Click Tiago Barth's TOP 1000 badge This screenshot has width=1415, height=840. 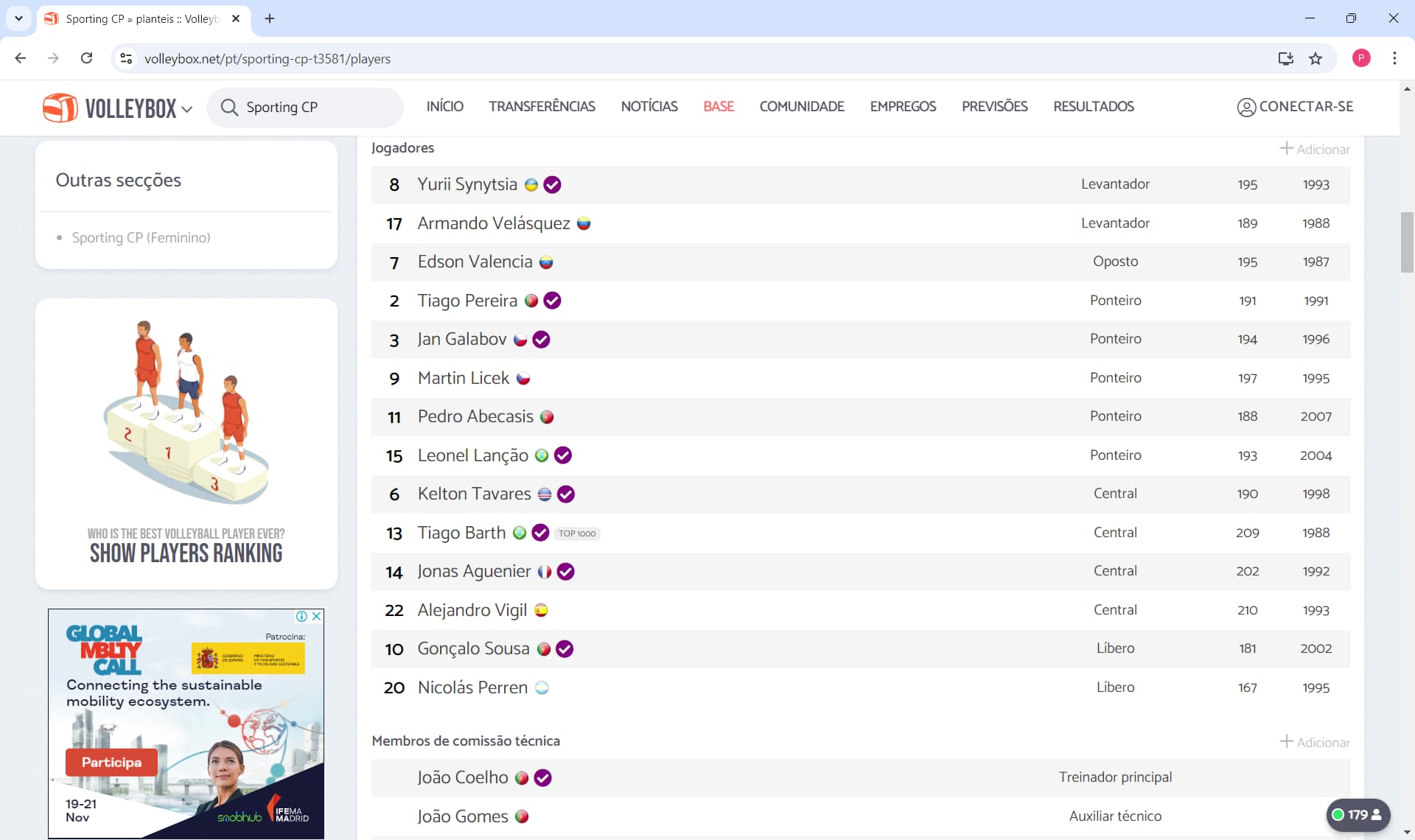[577, 533]
